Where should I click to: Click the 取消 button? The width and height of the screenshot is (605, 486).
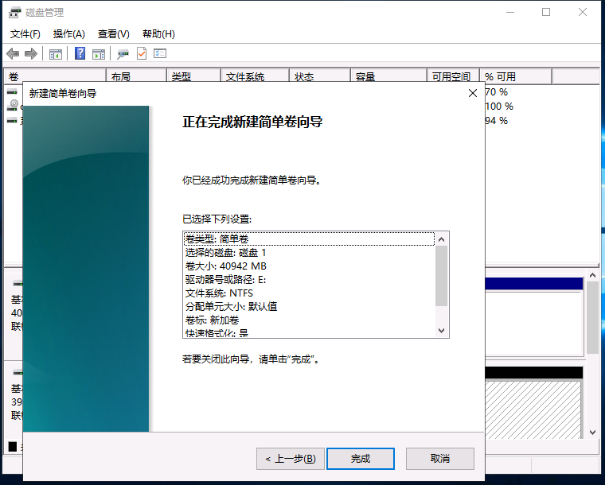click(440, 459)
